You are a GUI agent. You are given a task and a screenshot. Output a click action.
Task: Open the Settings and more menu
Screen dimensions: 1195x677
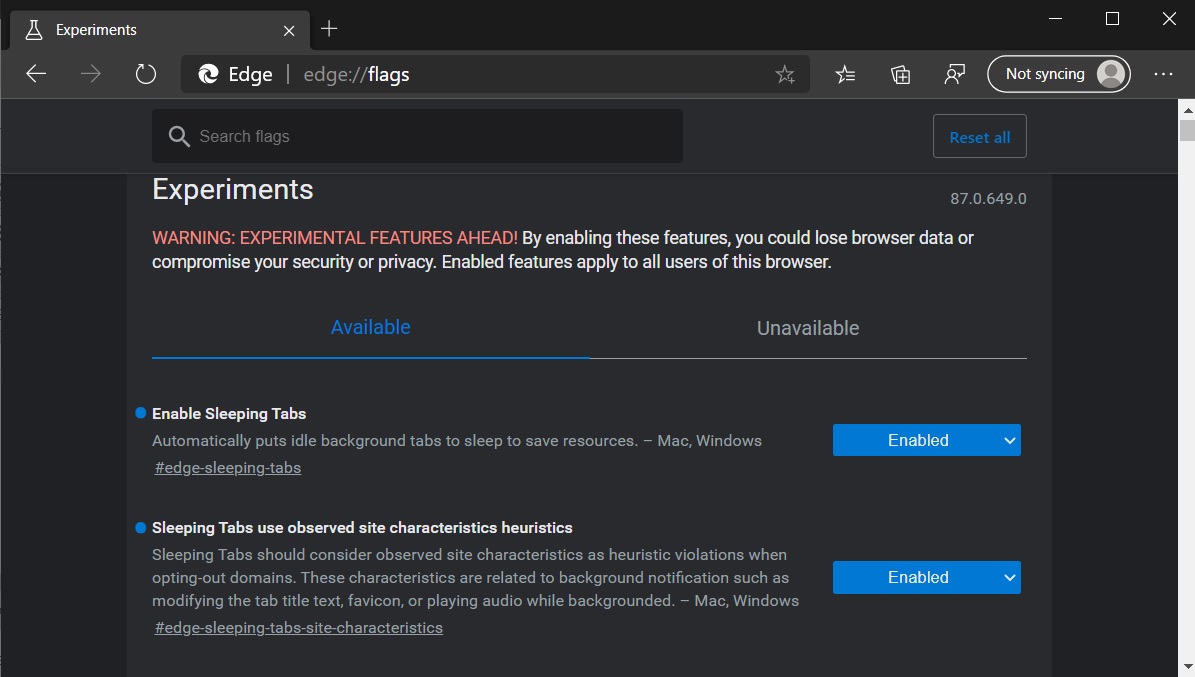coord(1163,74)
